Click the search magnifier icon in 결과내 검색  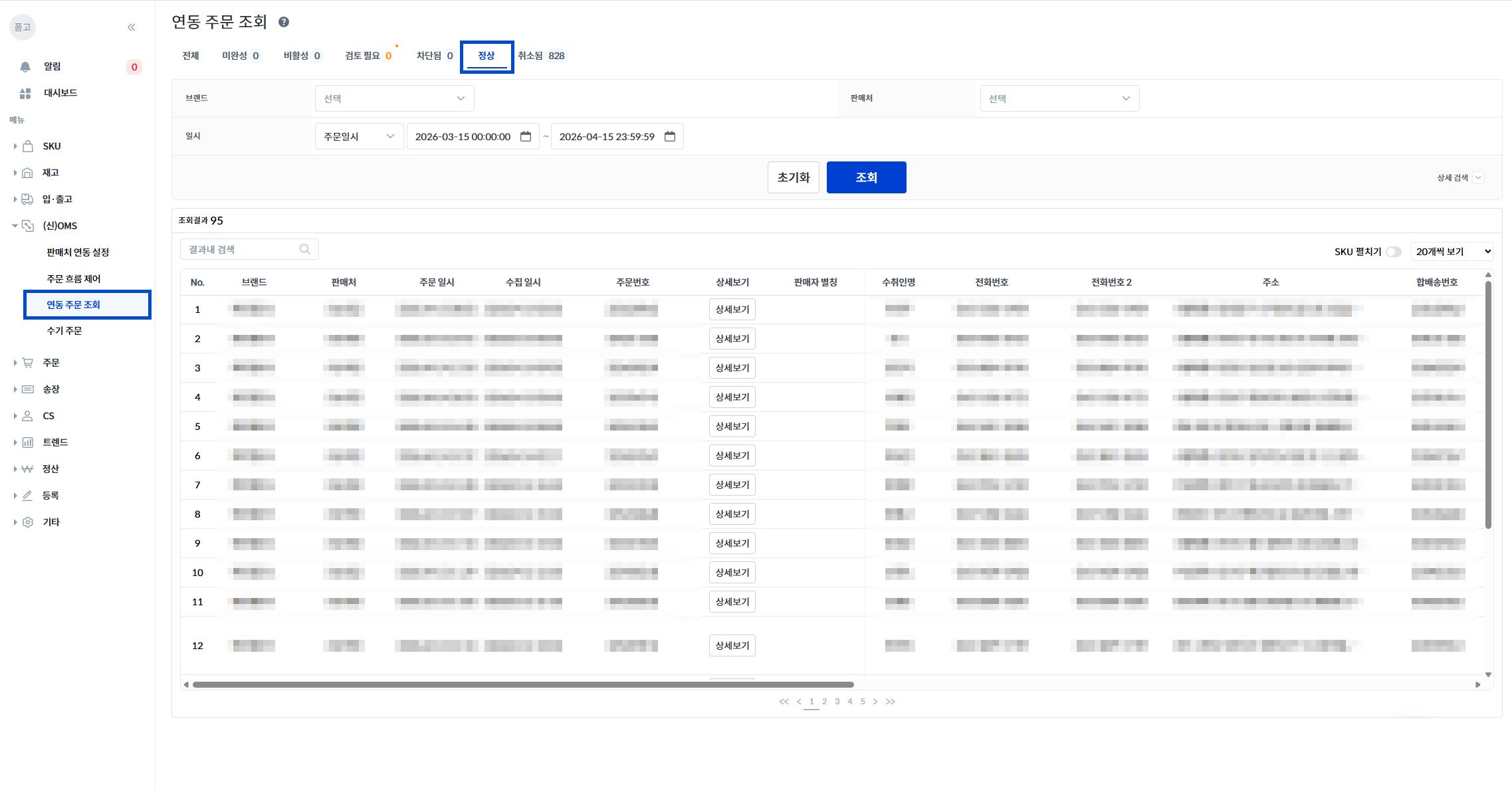point(305,249)
